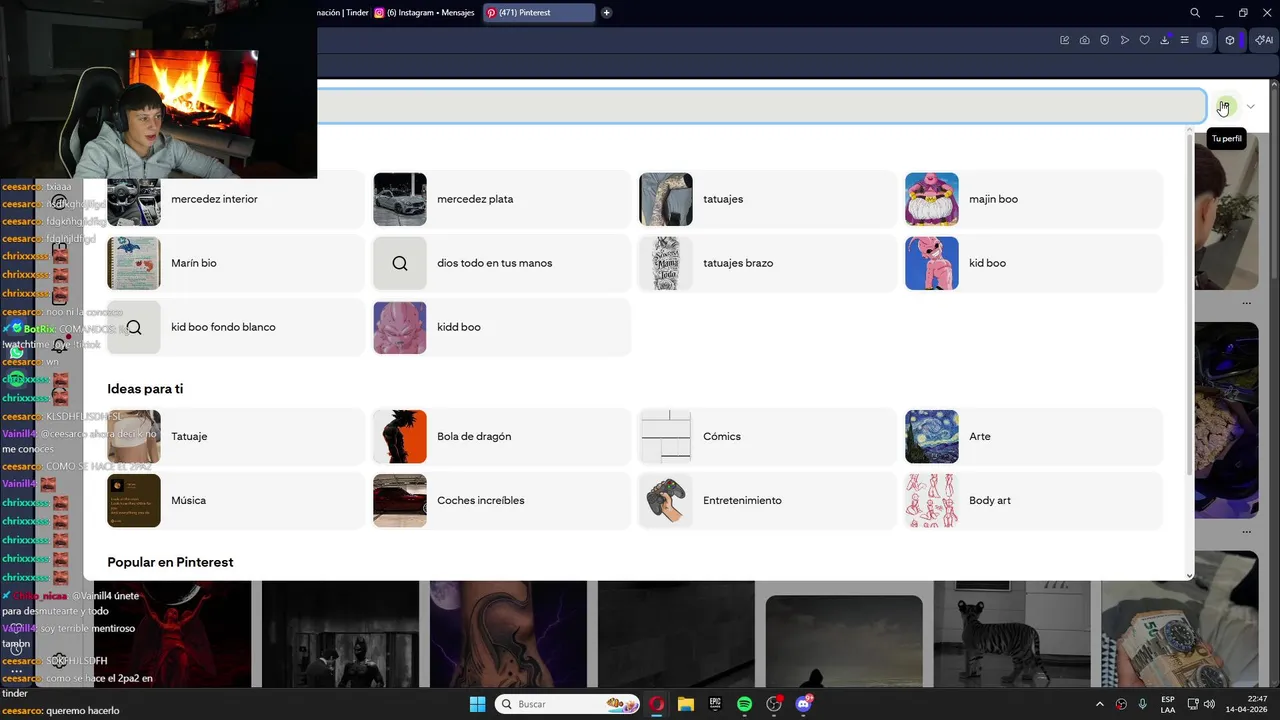Expand the Pinterest account chevron menu
1280x720 pixels.
coord(1250,106)
